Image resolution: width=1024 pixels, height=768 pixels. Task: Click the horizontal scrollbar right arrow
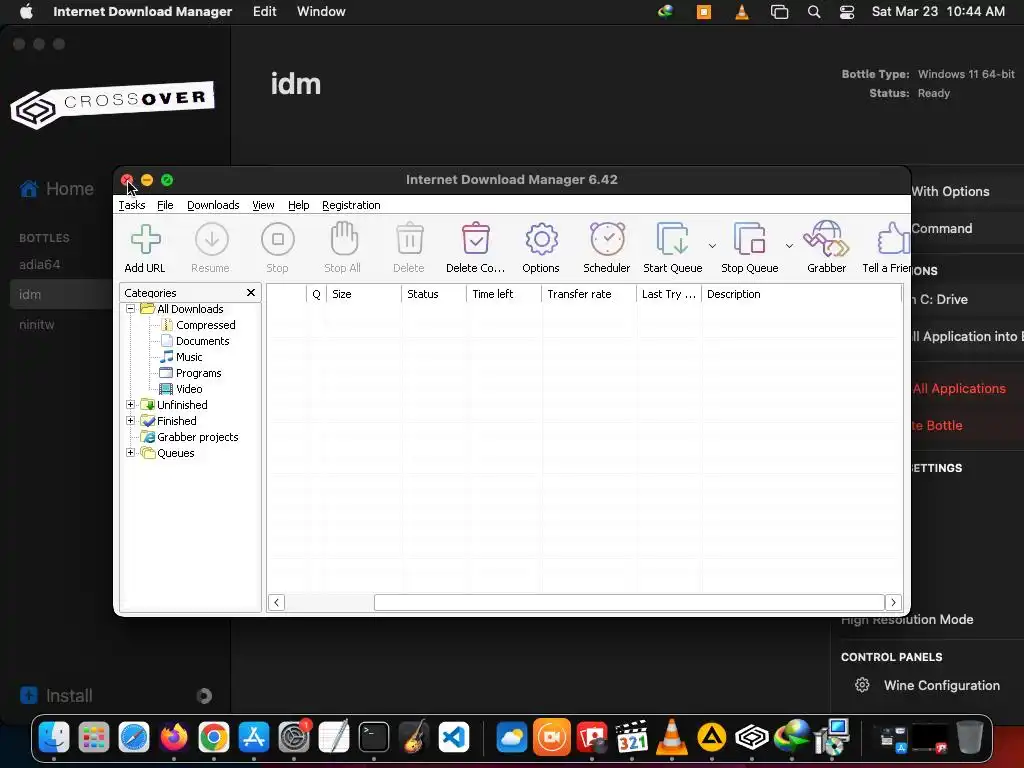tap(893, 602)
